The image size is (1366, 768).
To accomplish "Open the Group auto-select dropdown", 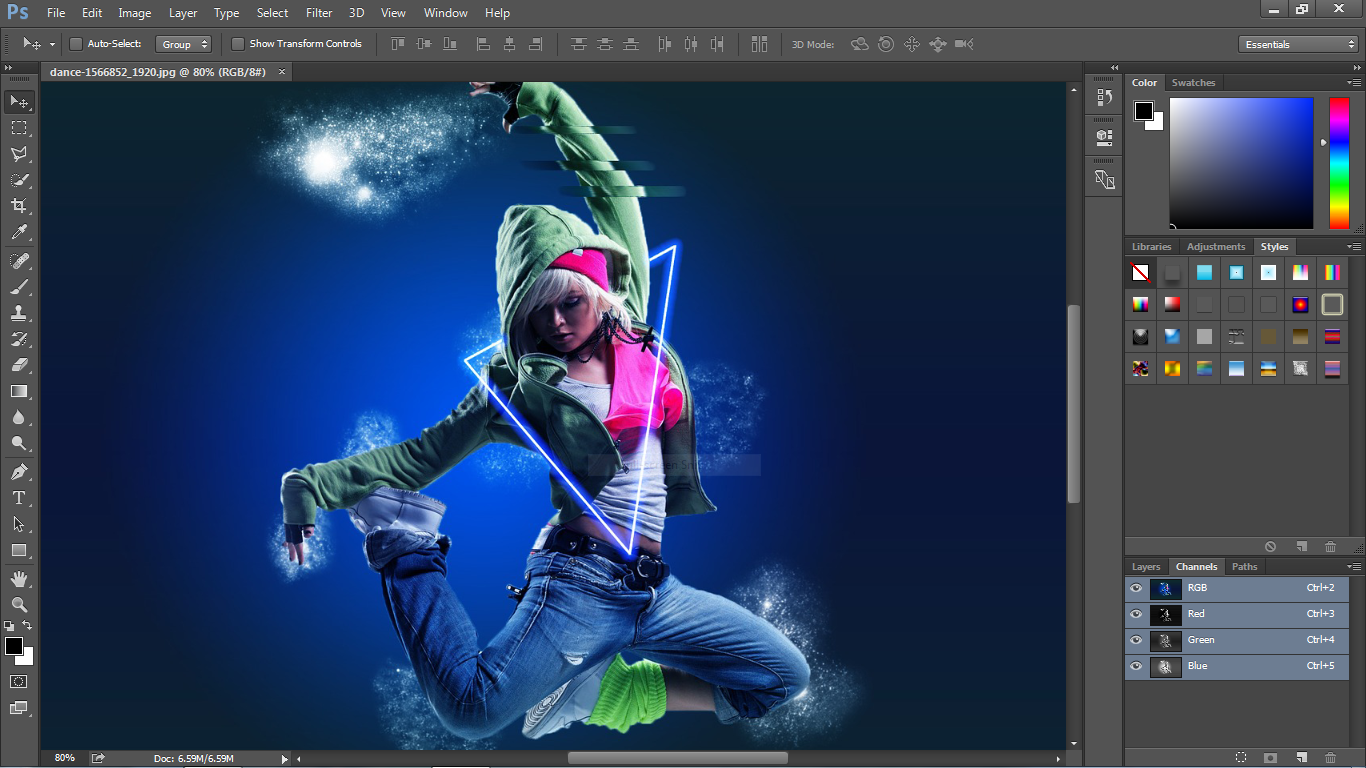I will coord(184,44).
